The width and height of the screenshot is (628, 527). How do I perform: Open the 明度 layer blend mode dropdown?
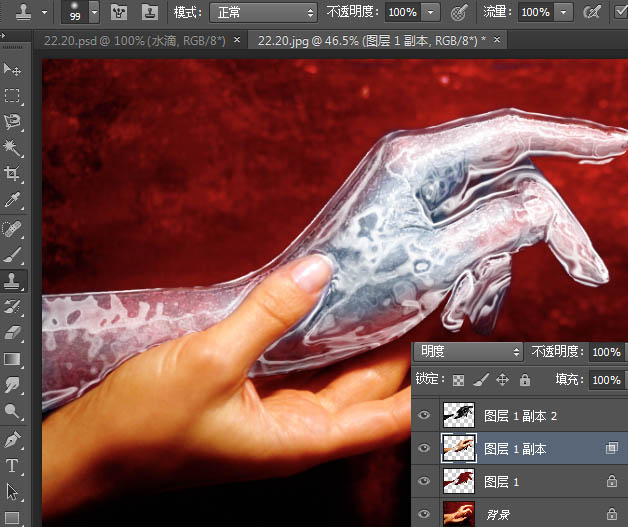(468, 352)
